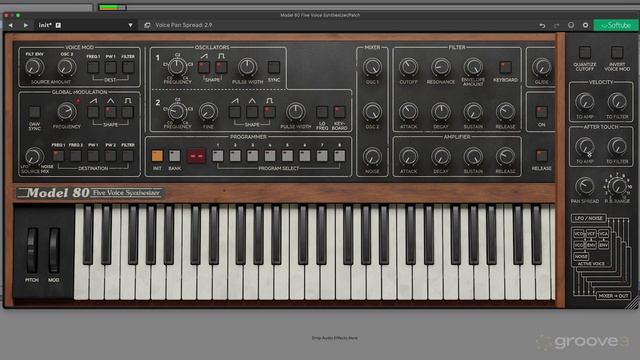Toggle Global Modulation FREQ 2 destination
Image resolution: width=640 pixels, height=360 pixels.
(76, 156)
